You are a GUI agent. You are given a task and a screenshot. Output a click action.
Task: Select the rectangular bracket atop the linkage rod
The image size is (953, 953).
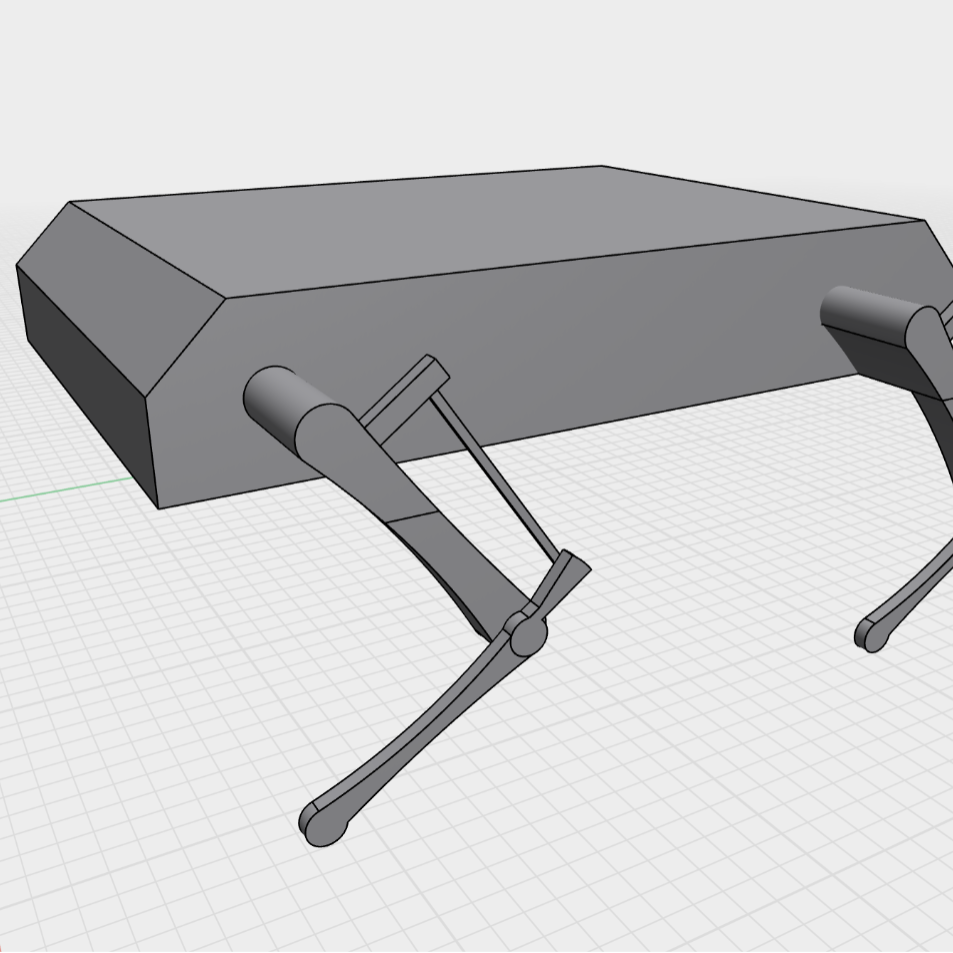coord(406,398)
